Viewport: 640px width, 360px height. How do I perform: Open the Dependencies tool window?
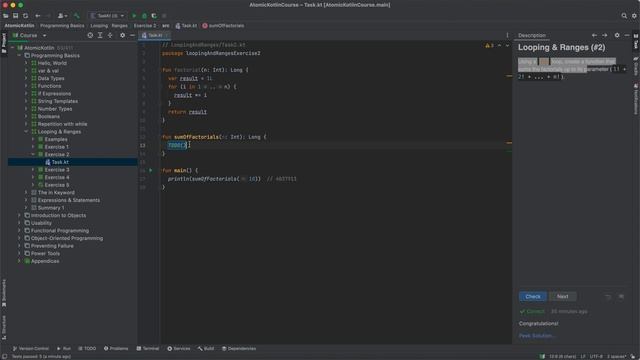coord(239,349)
